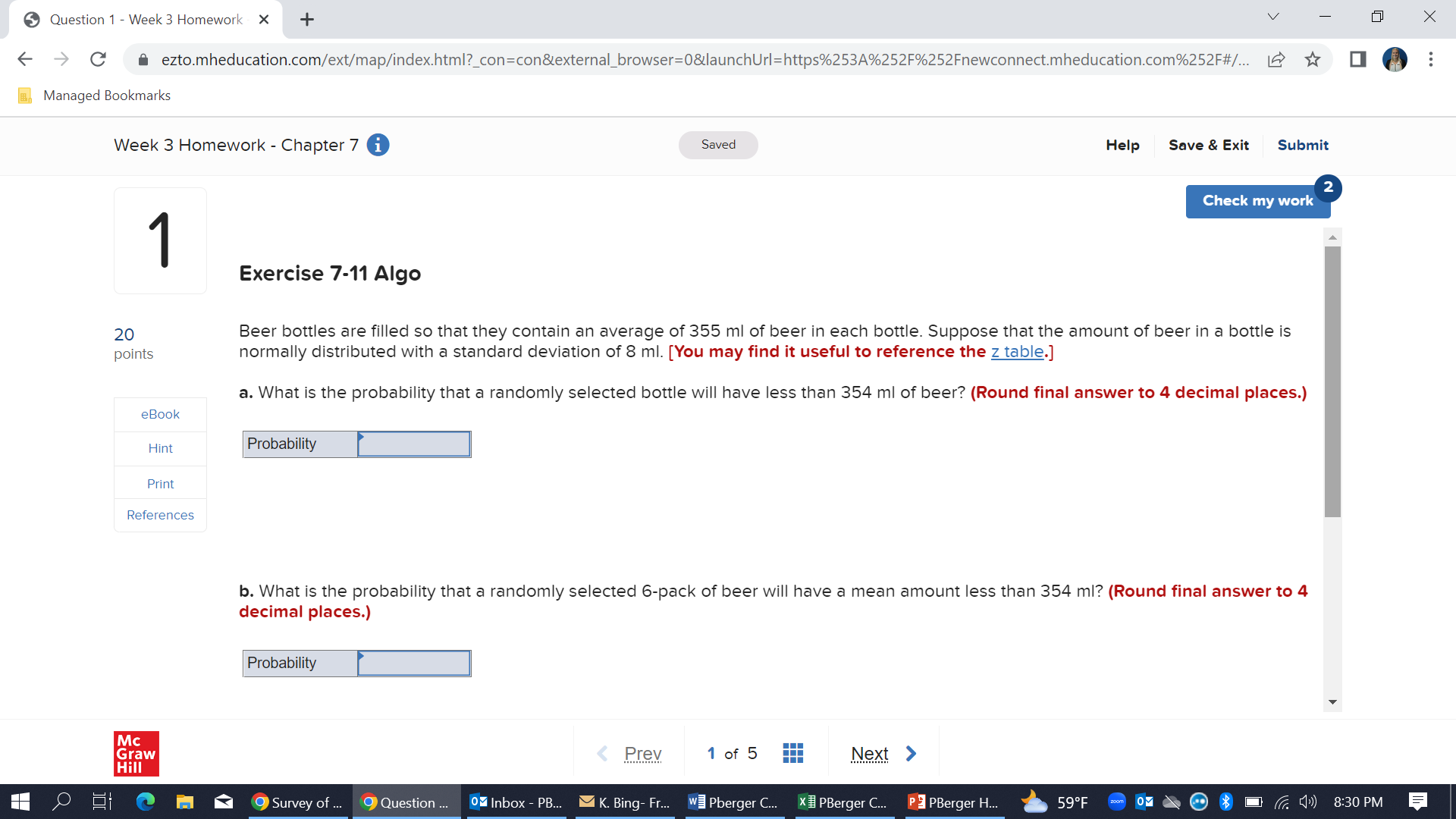The image size is (1456, 819).
Task: Click the McGraw Hill logo
Action: (x=136, y=753)
